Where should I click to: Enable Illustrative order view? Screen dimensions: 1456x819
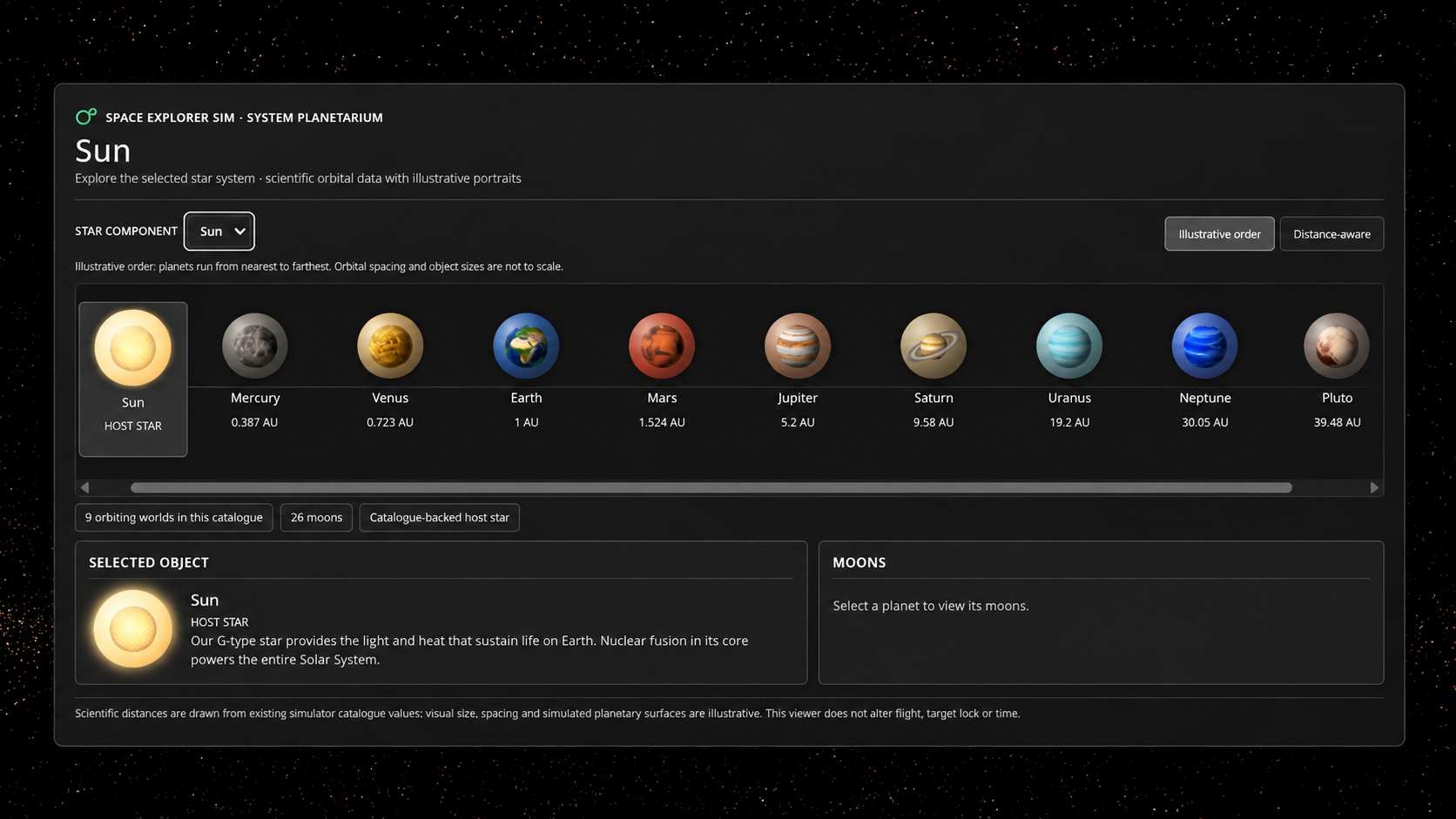coord(1219,234)
